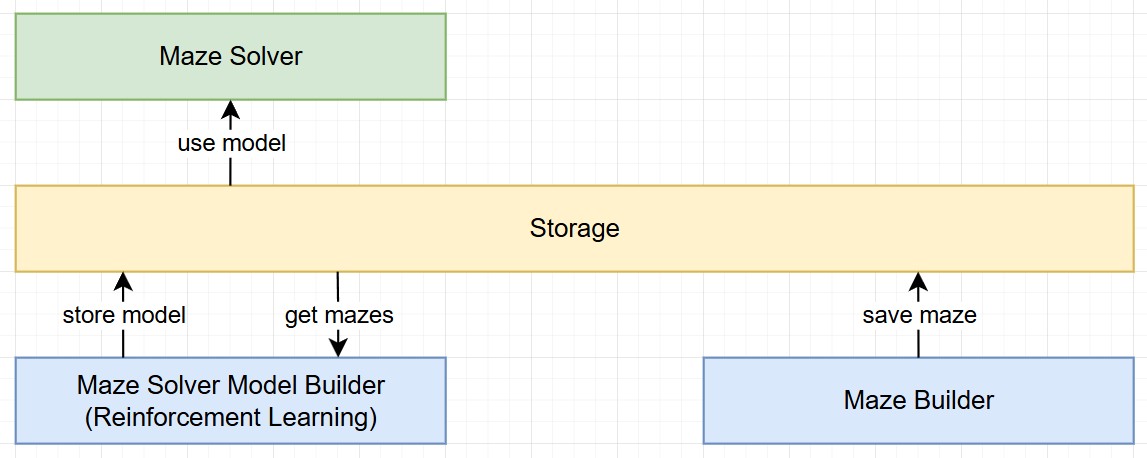Click the arrowhead pointing into Maze Solver
Viewport: 1147px width, 458px height.
[231, 108]
